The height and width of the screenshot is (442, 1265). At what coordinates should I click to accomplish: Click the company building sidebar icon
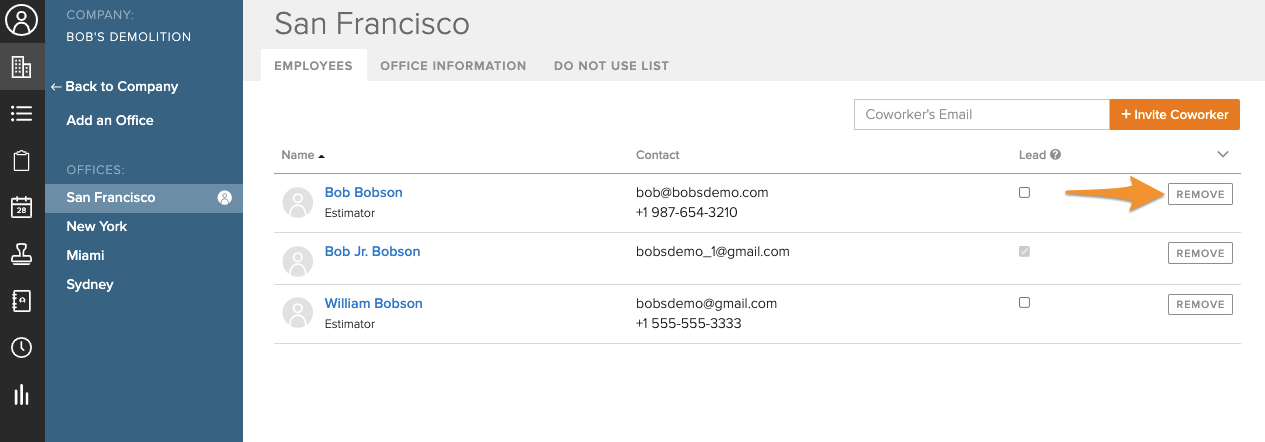point(22,67)
